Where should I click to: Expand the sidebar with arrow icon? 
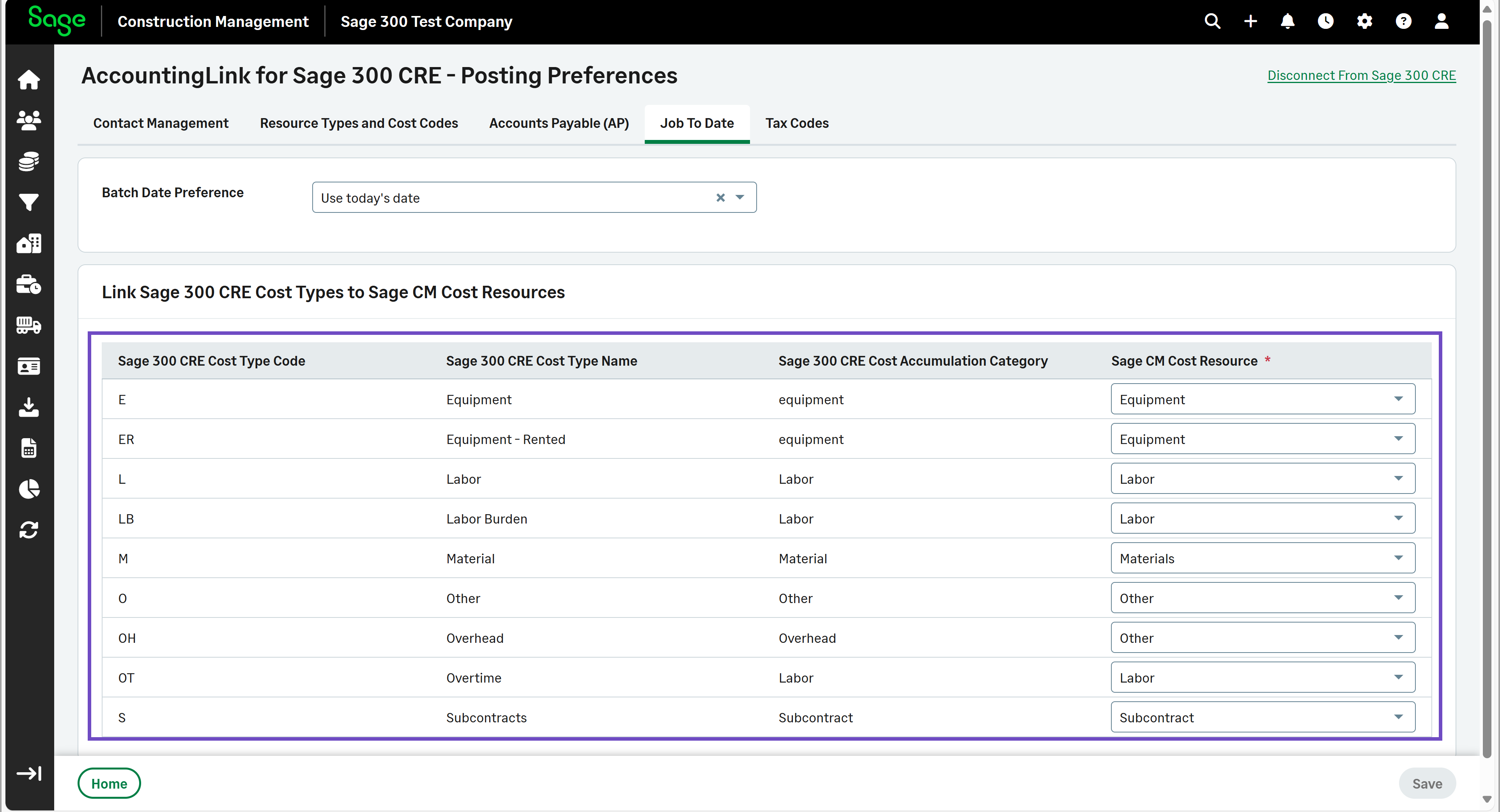(x=28, y=773)
